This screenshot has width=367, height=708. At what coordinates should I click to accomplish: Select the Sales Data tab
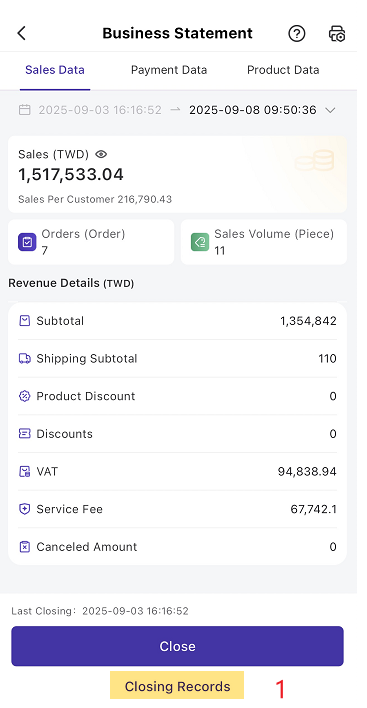(55, 70)
